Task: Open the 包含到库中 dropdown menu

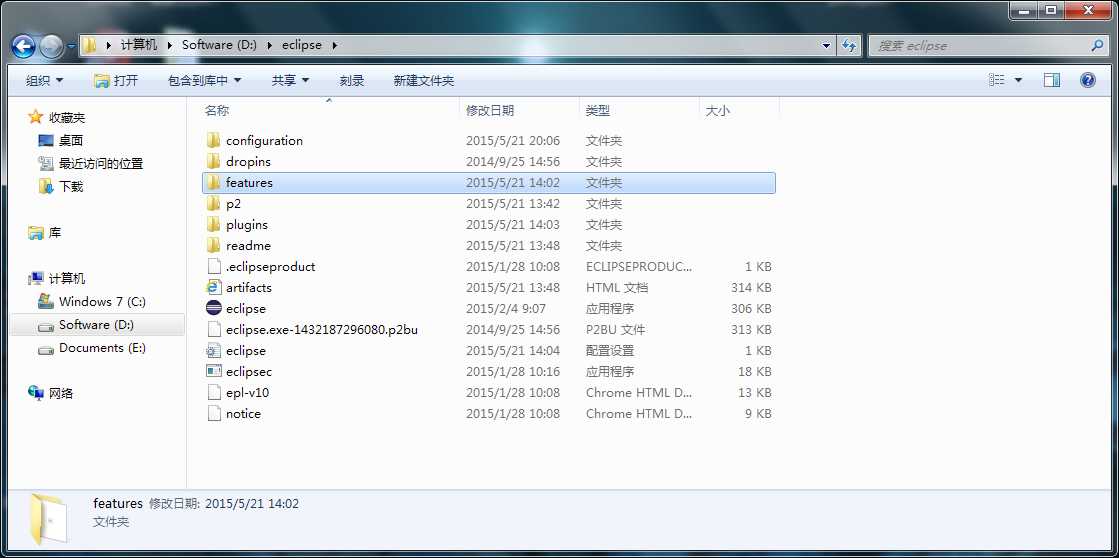Action: point(204,81)
